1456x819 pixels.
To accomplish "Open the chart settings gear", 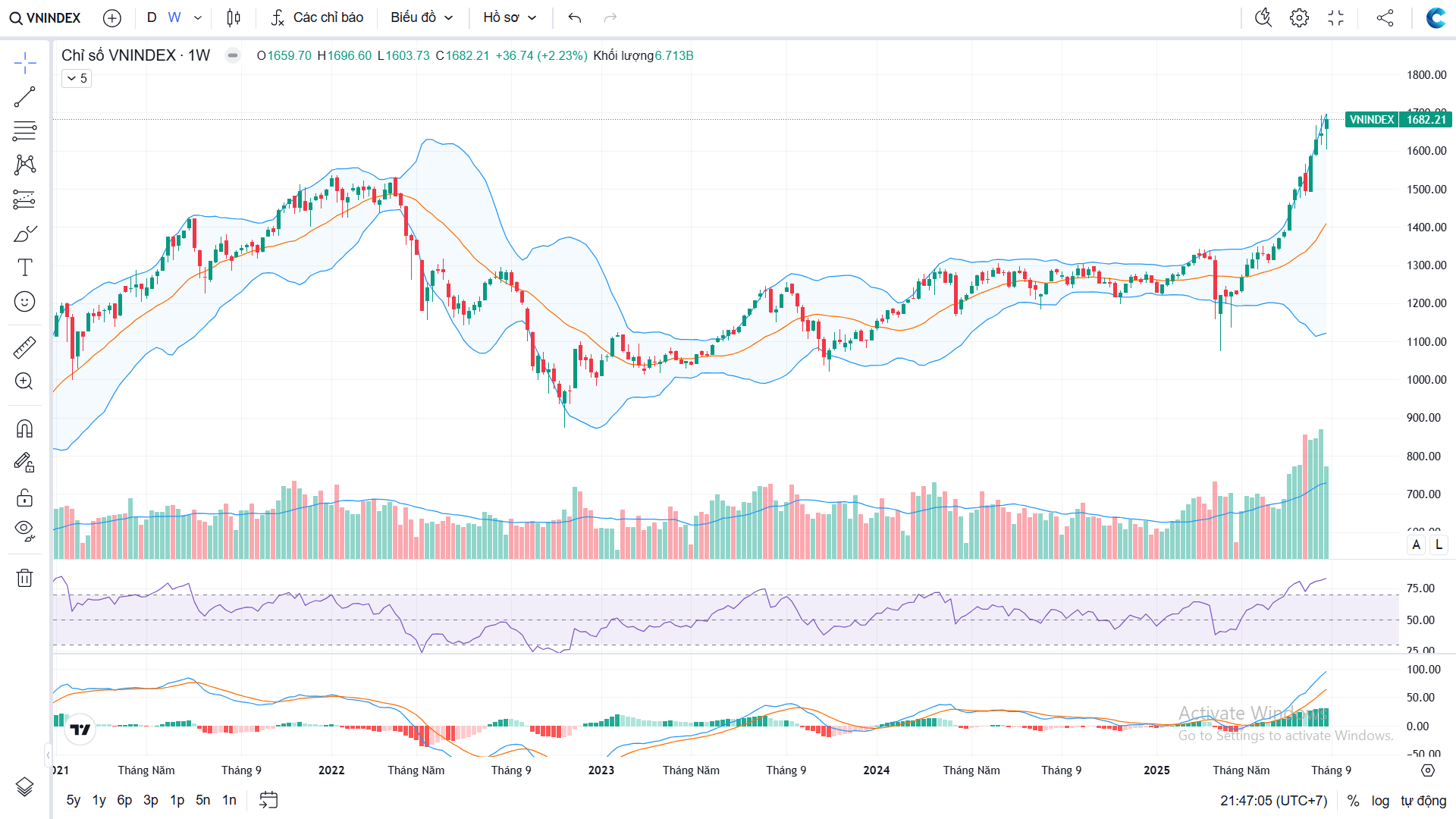I will [x=1299, y=17].
